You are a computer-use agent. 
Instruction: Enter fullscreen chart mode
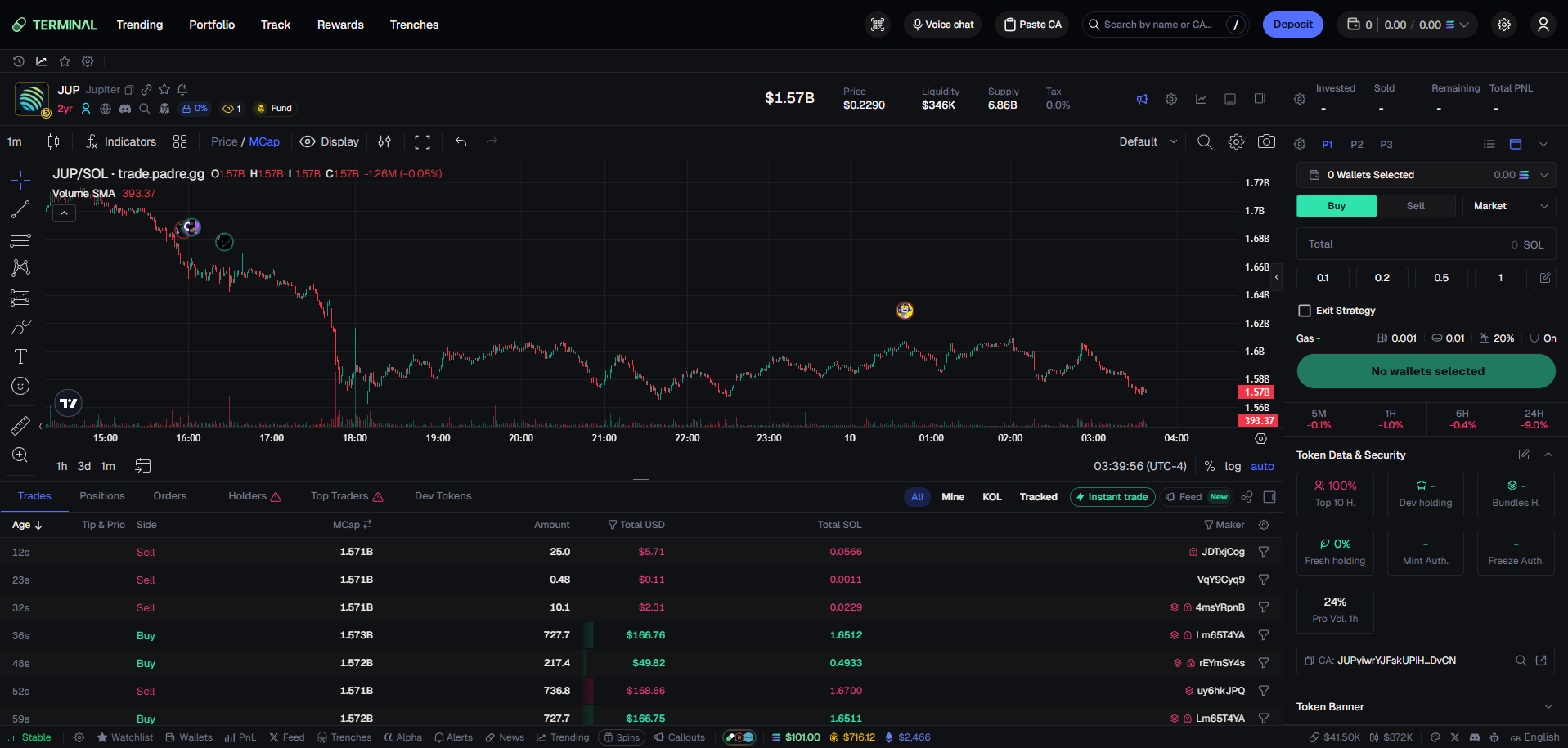(x=422, y=141)
